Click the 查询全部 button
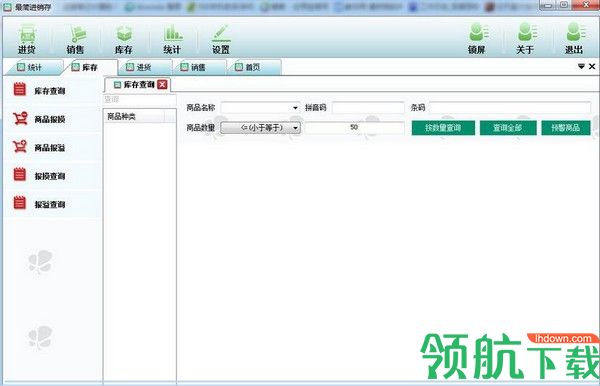 click(x=508, y=128)
